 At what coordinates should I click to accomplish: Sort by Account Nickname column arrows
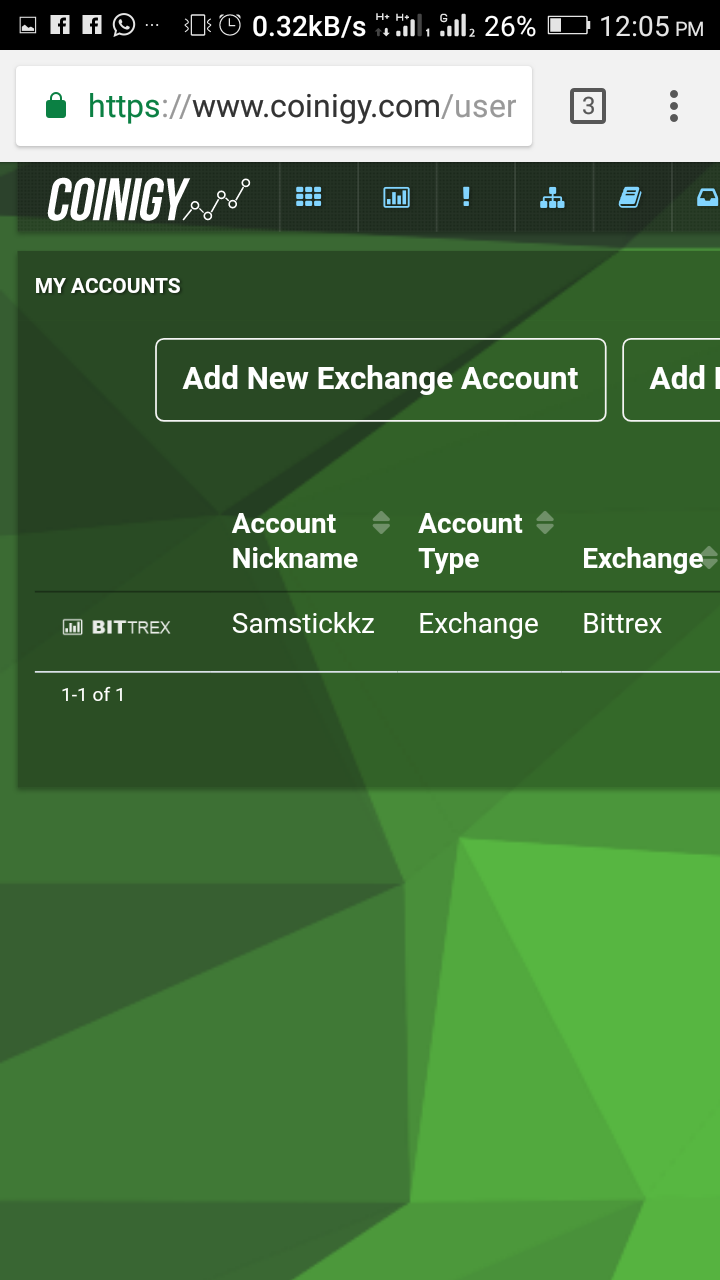pos(381,522)
